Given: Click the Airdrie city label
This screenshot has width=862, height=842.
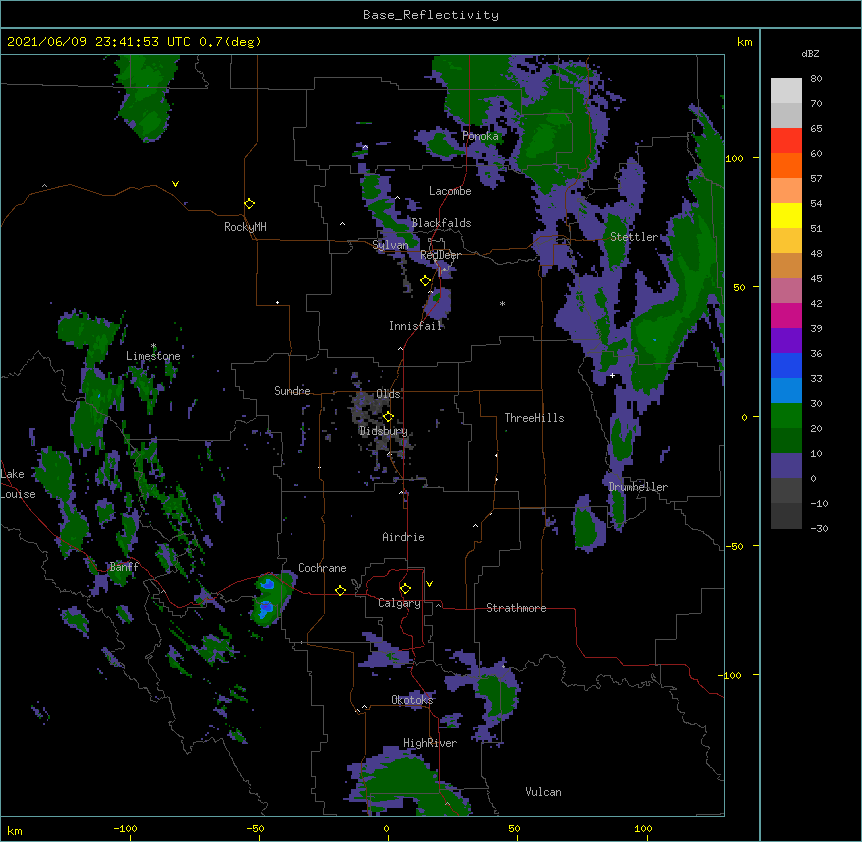Looking at the screenshot, I should pos(404,537).
